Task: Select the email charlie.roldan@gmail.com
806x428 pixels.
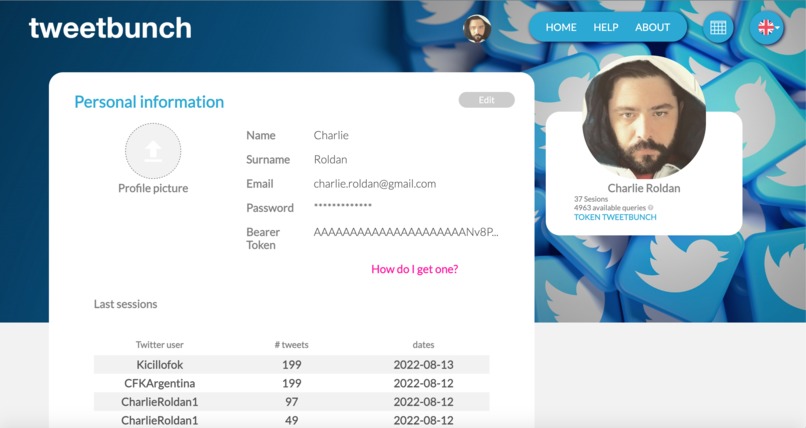Action: [x=375, y=184]
